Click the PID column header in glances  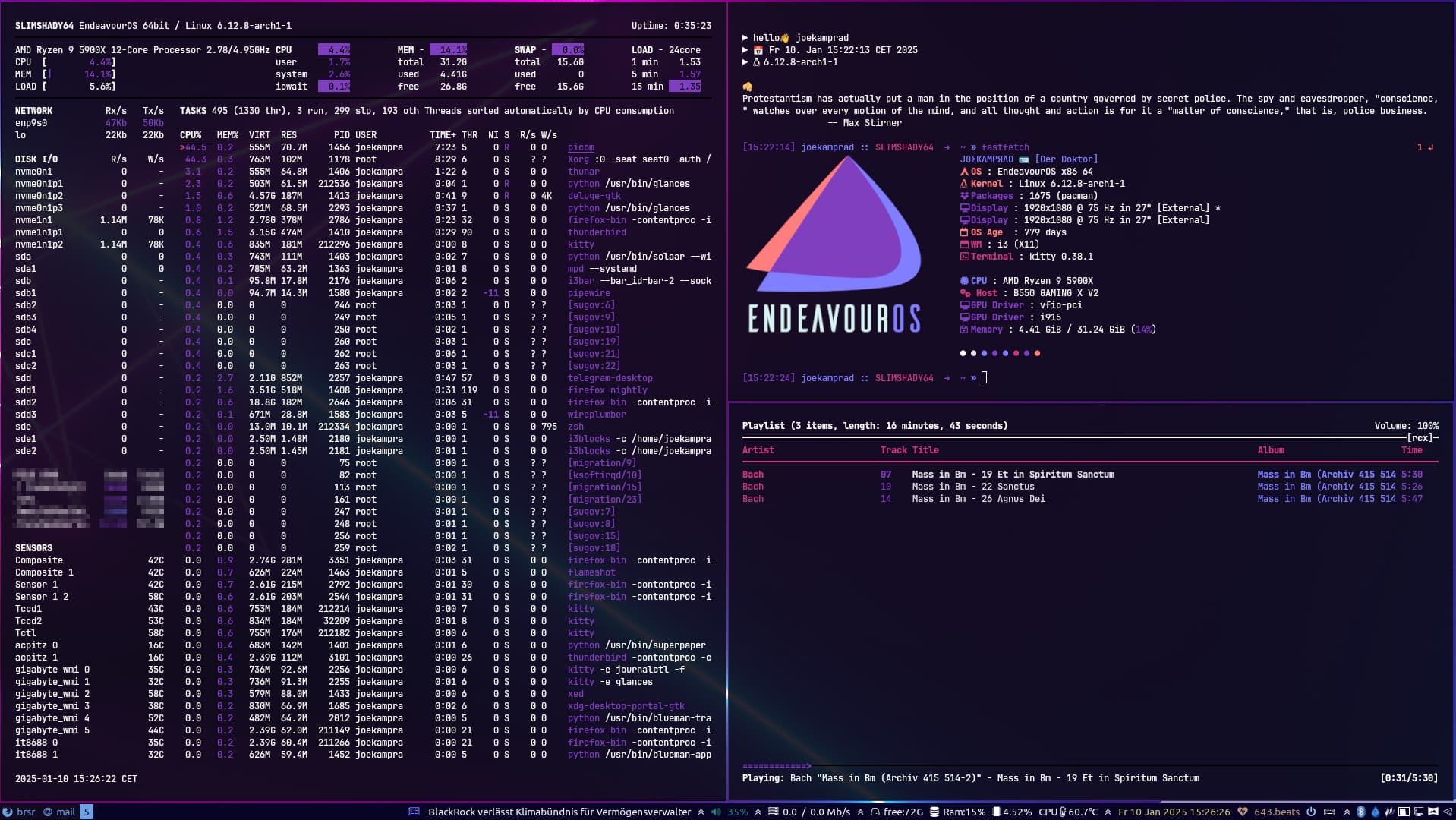coord(342,135)
